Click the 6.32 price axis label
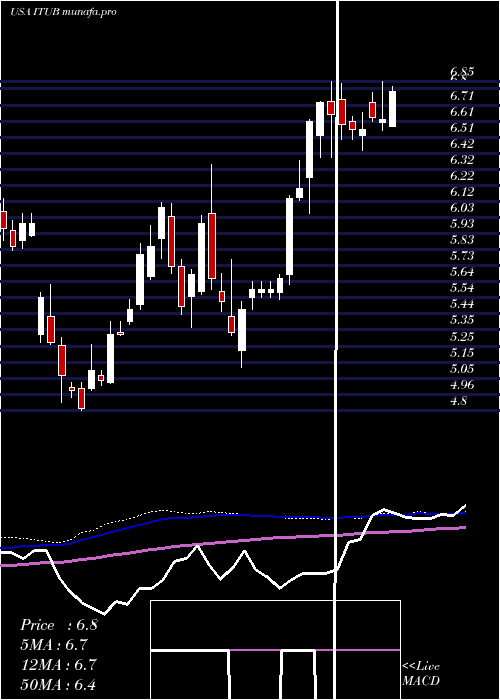Viewport: 500px width, 700px height. coord(462,160)
